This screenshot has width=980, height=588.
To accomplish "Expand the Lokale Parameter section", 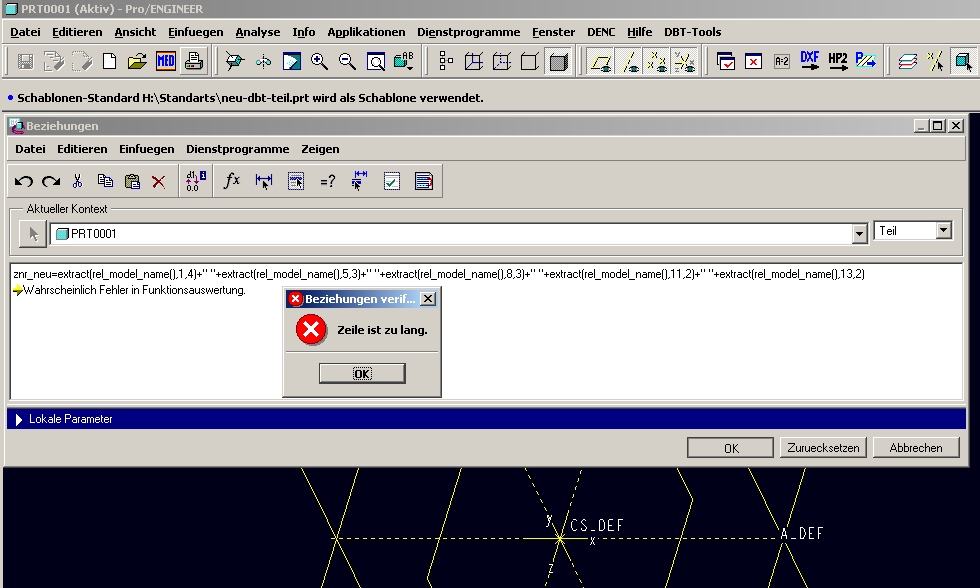I will (x=19, y=419).
